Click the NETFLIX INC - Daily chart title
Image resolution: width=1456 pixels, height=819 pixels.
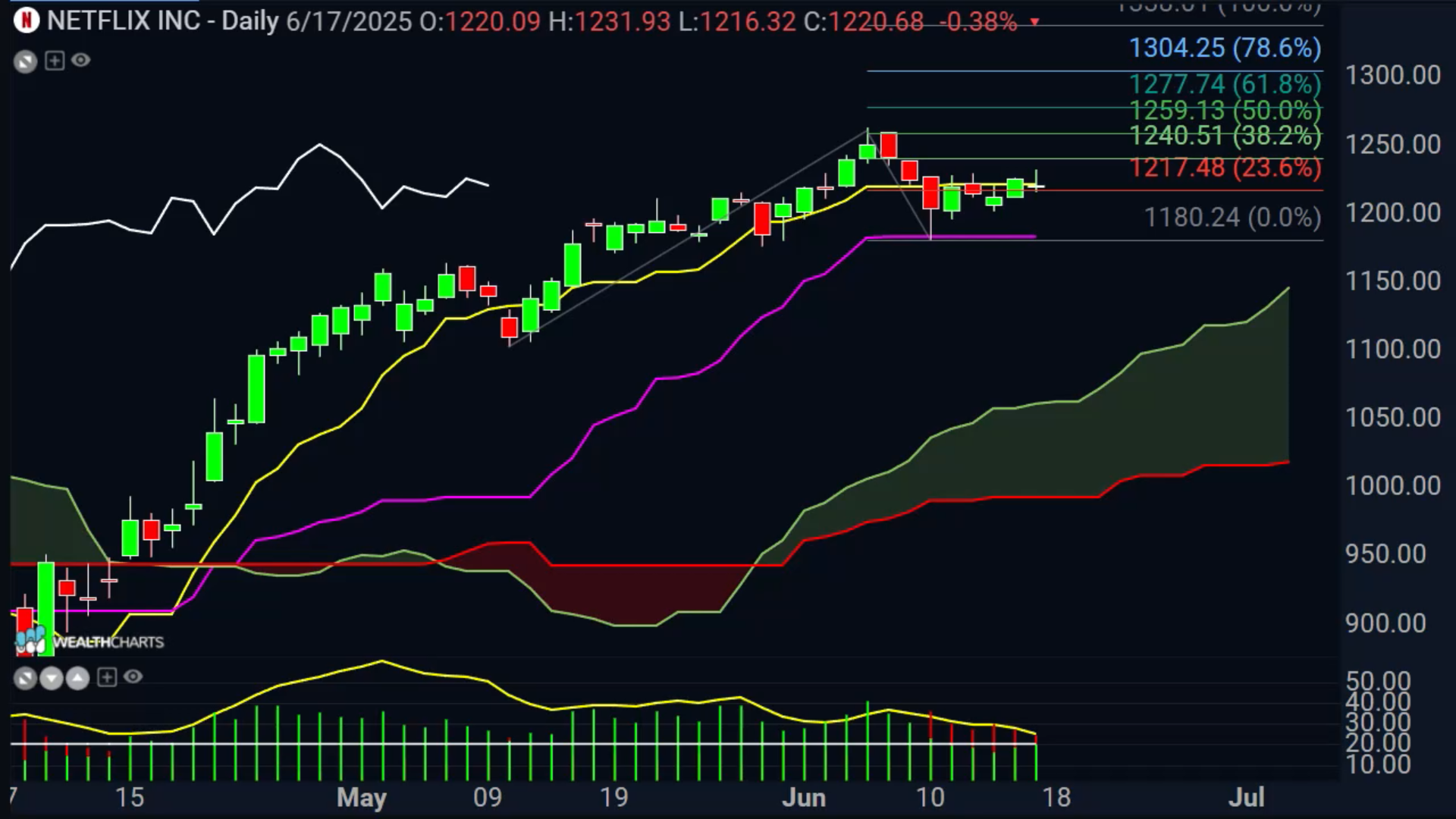tap(163, 21)
